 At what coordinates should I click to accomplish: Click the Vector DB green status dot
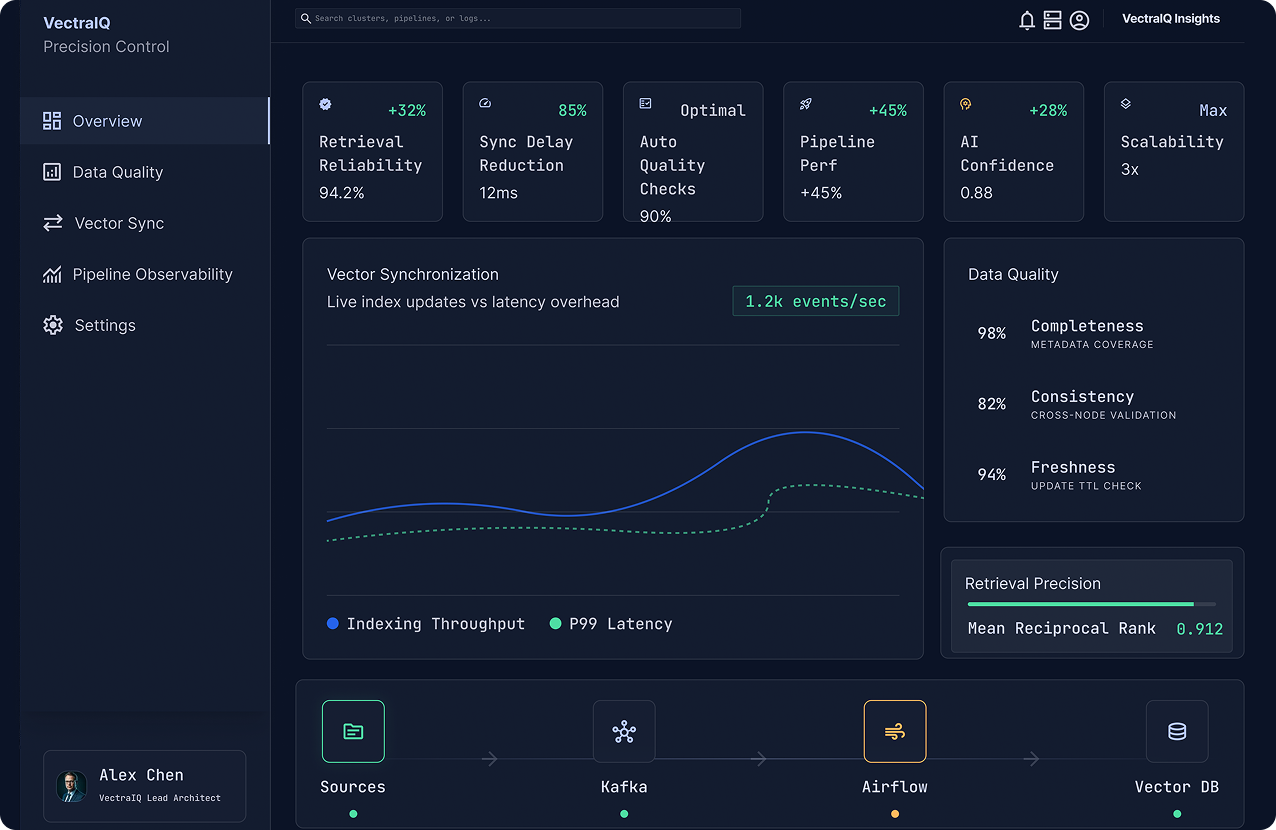pos(1177,814)
